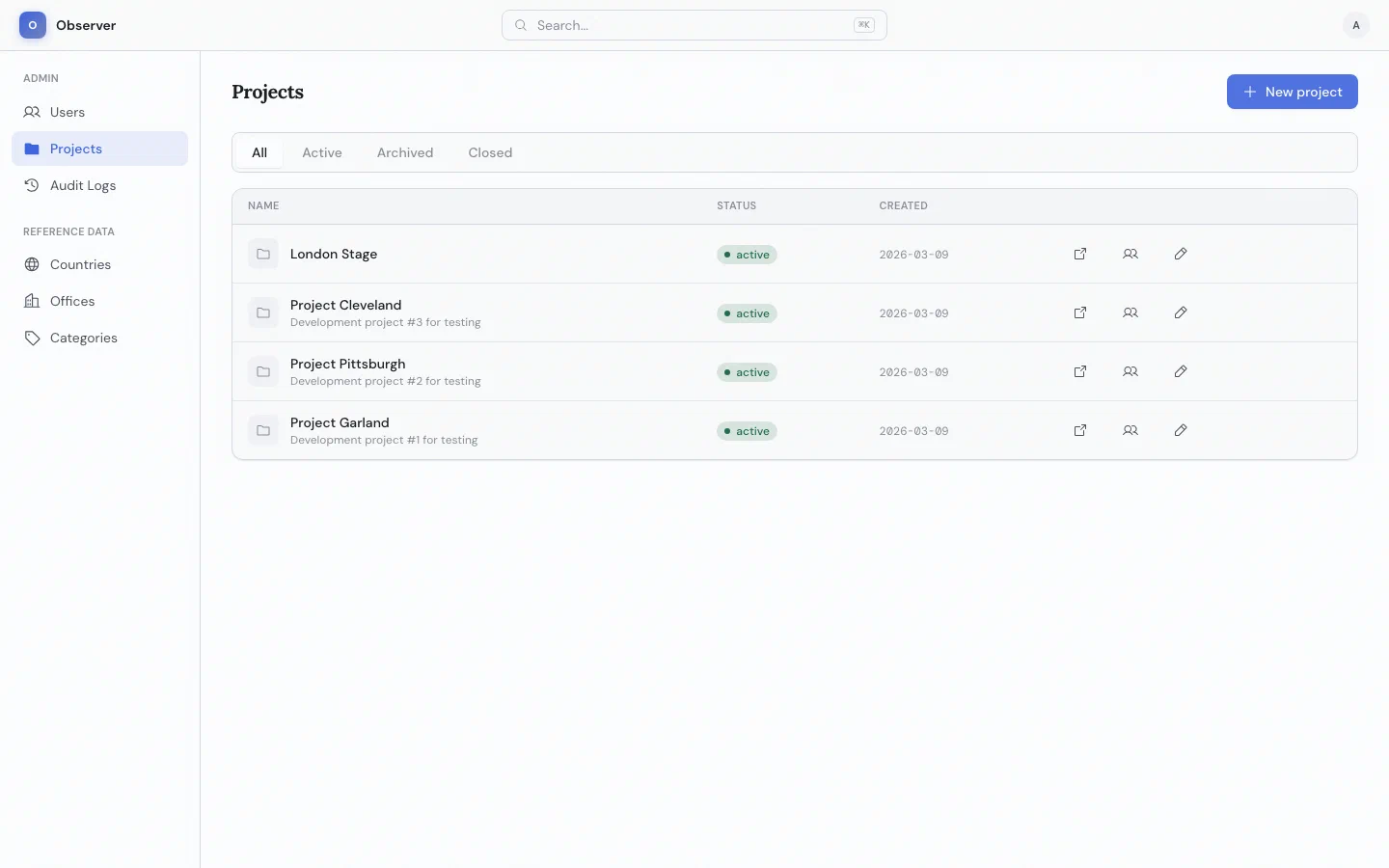The height and width of the screenshot is (868, 1389).
Task: Open Audit Logs in sidebar
Action: point(99,185)
